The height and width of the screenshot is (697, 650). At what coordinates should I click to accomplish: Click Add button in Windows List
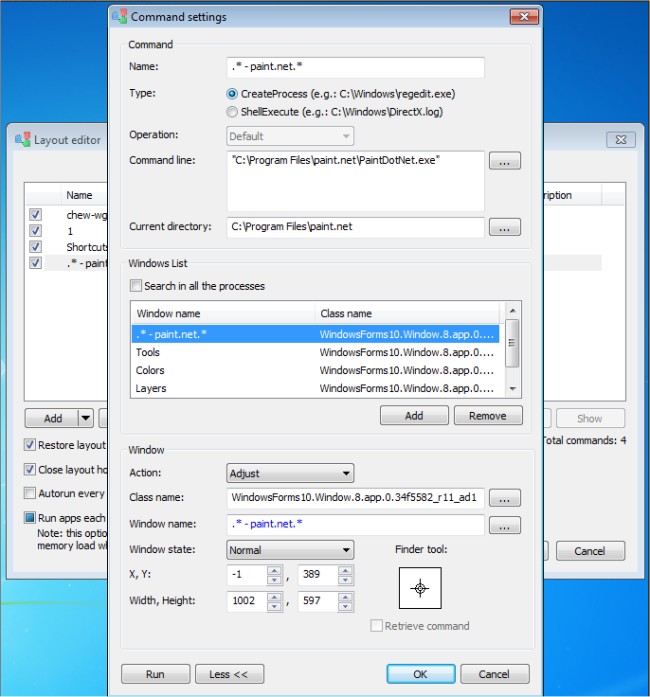[414, 416]
